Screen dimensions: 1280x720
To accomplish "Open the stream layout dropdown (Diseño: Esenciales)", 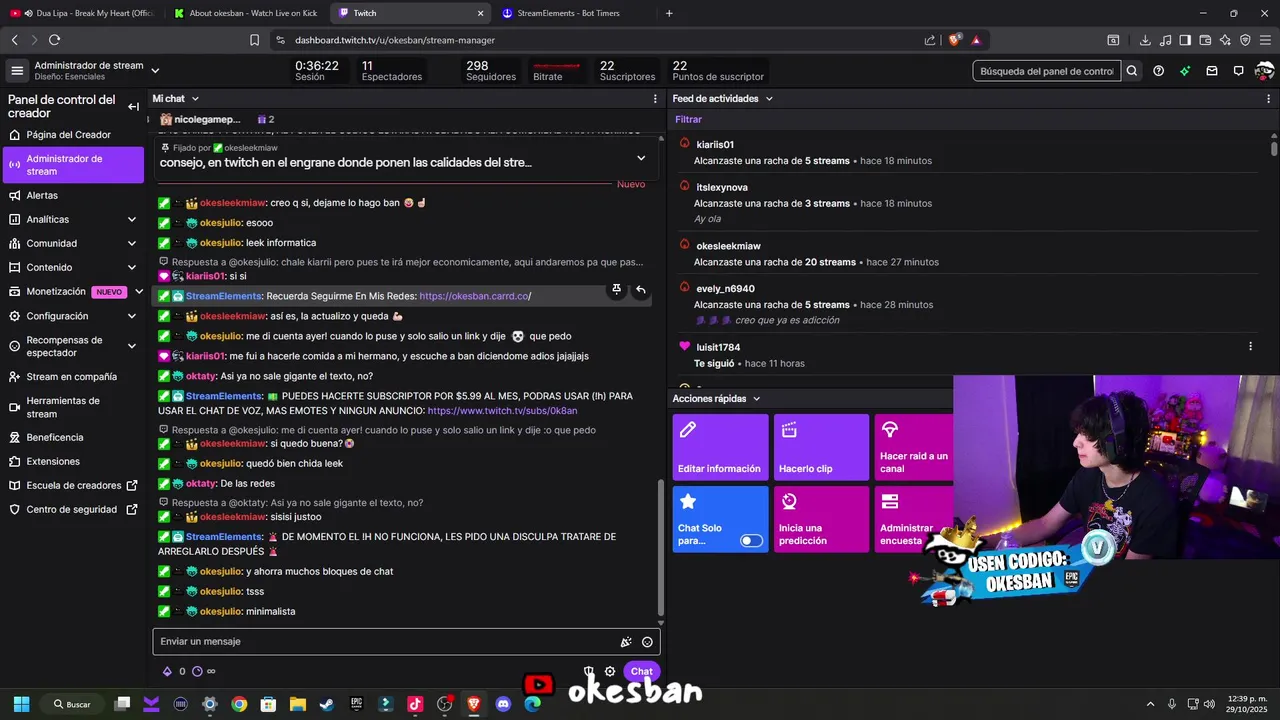I will 155,71.
